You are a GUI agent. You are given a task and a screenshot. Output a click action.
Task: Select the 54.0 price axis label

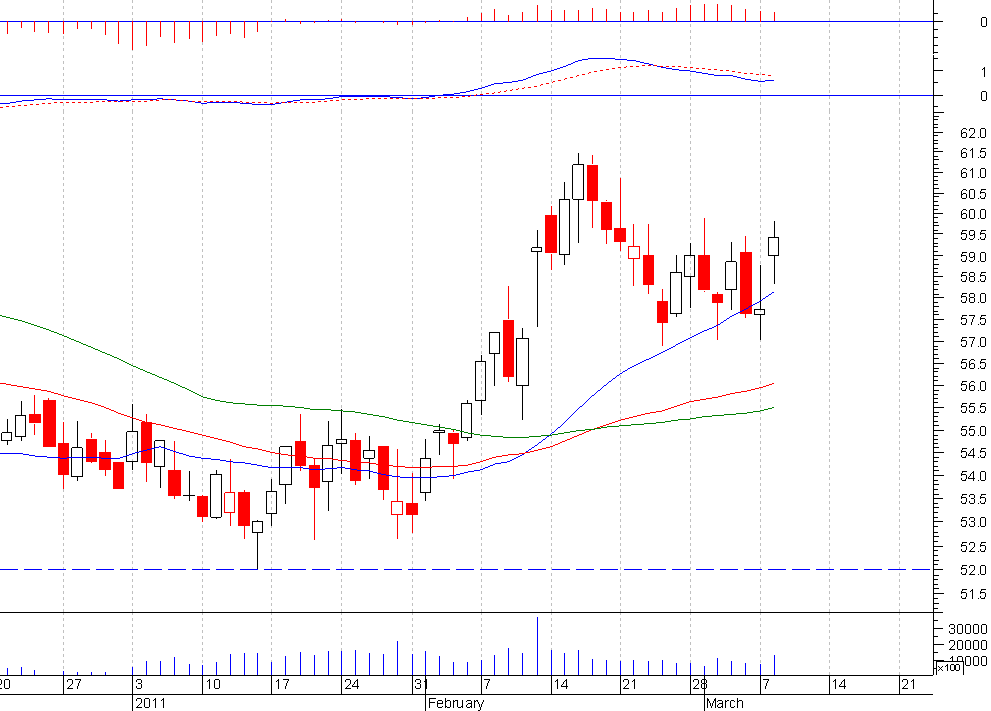coord(973,476)
